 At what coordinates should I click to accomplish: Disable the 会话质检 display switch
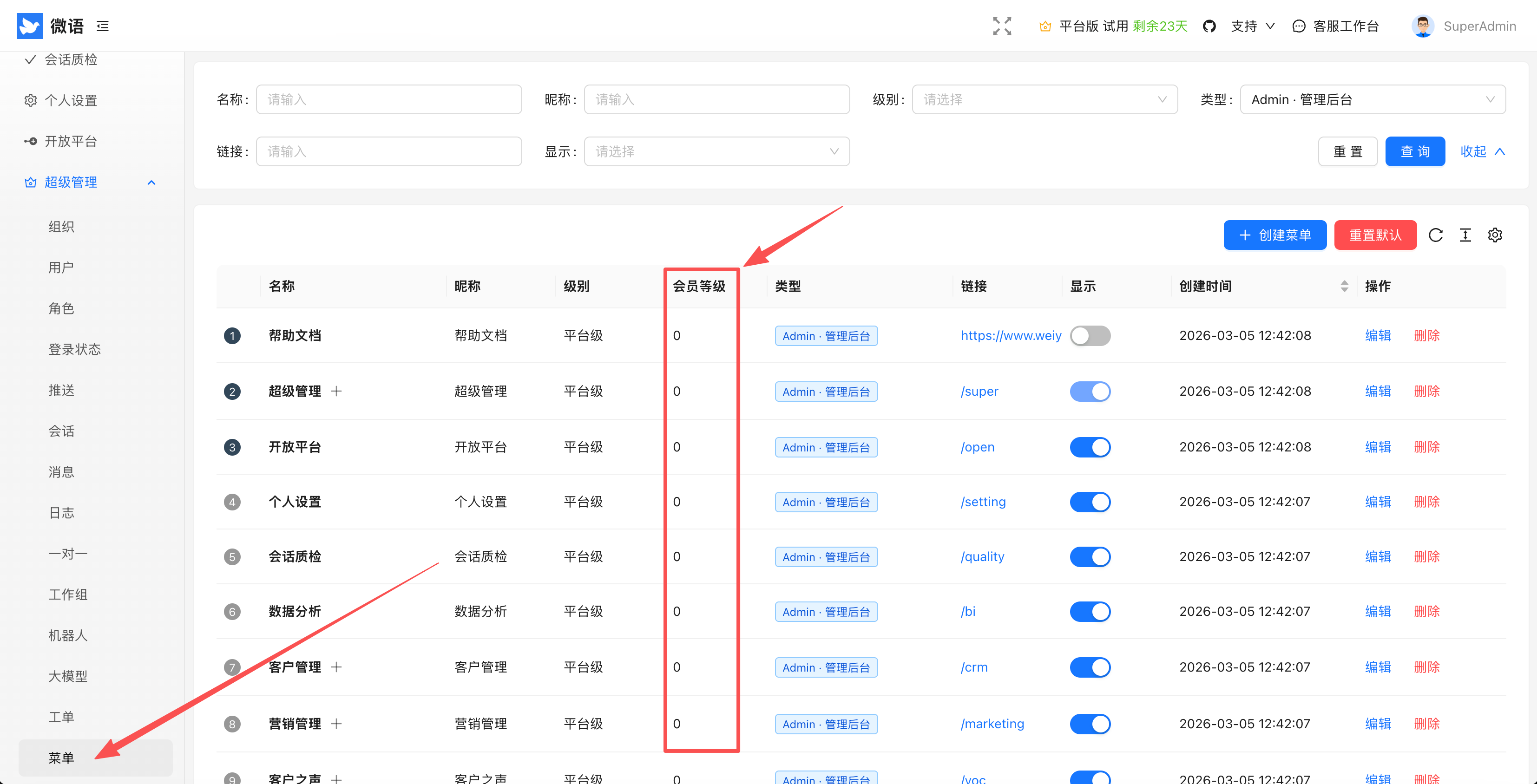point(1090,557)
